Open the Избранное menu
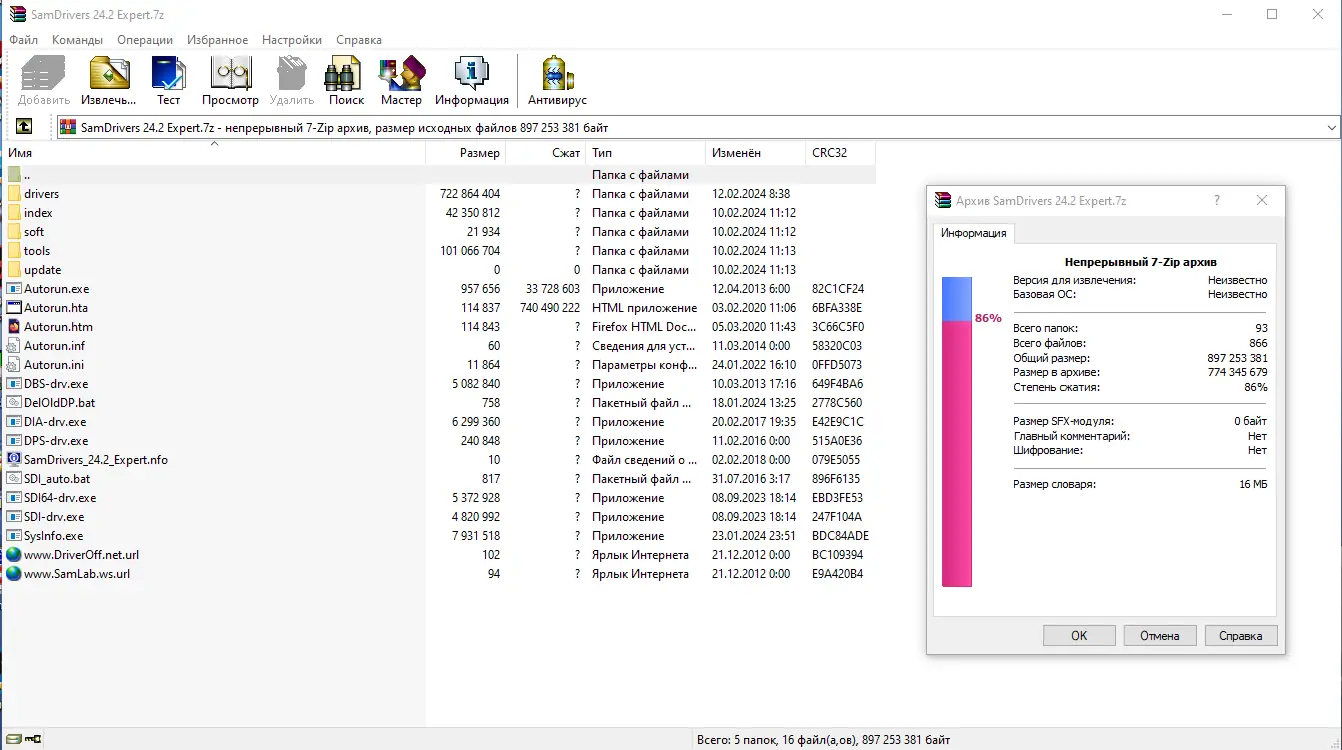Screen dimensions: 1342x750 tap(217, 40)
